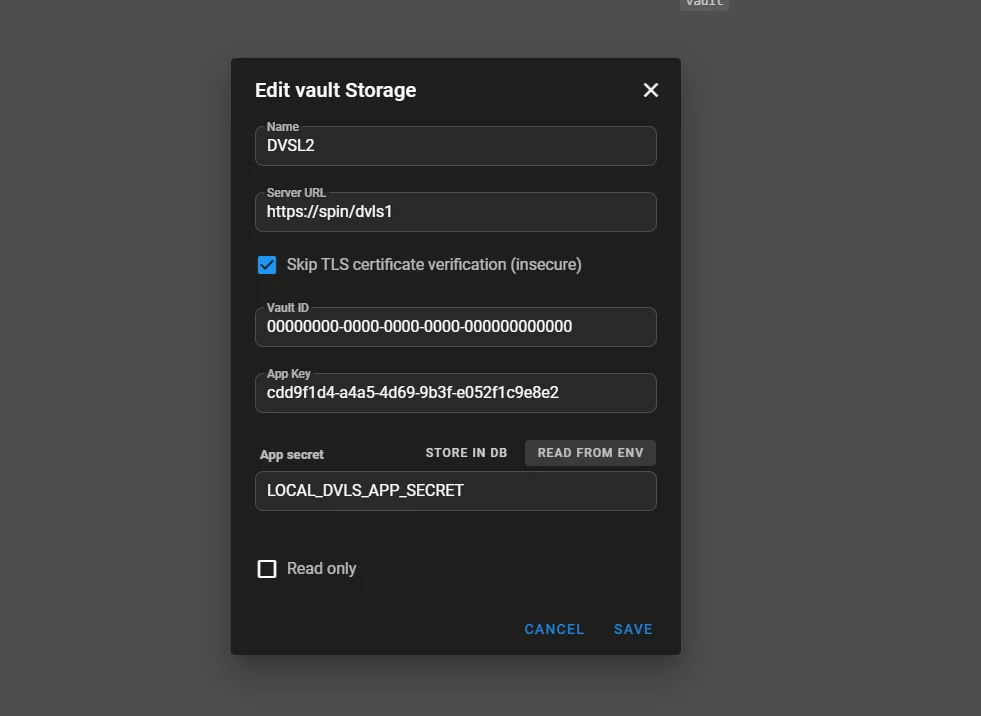Close the Edit vault Storage dialog

(650, 90)
